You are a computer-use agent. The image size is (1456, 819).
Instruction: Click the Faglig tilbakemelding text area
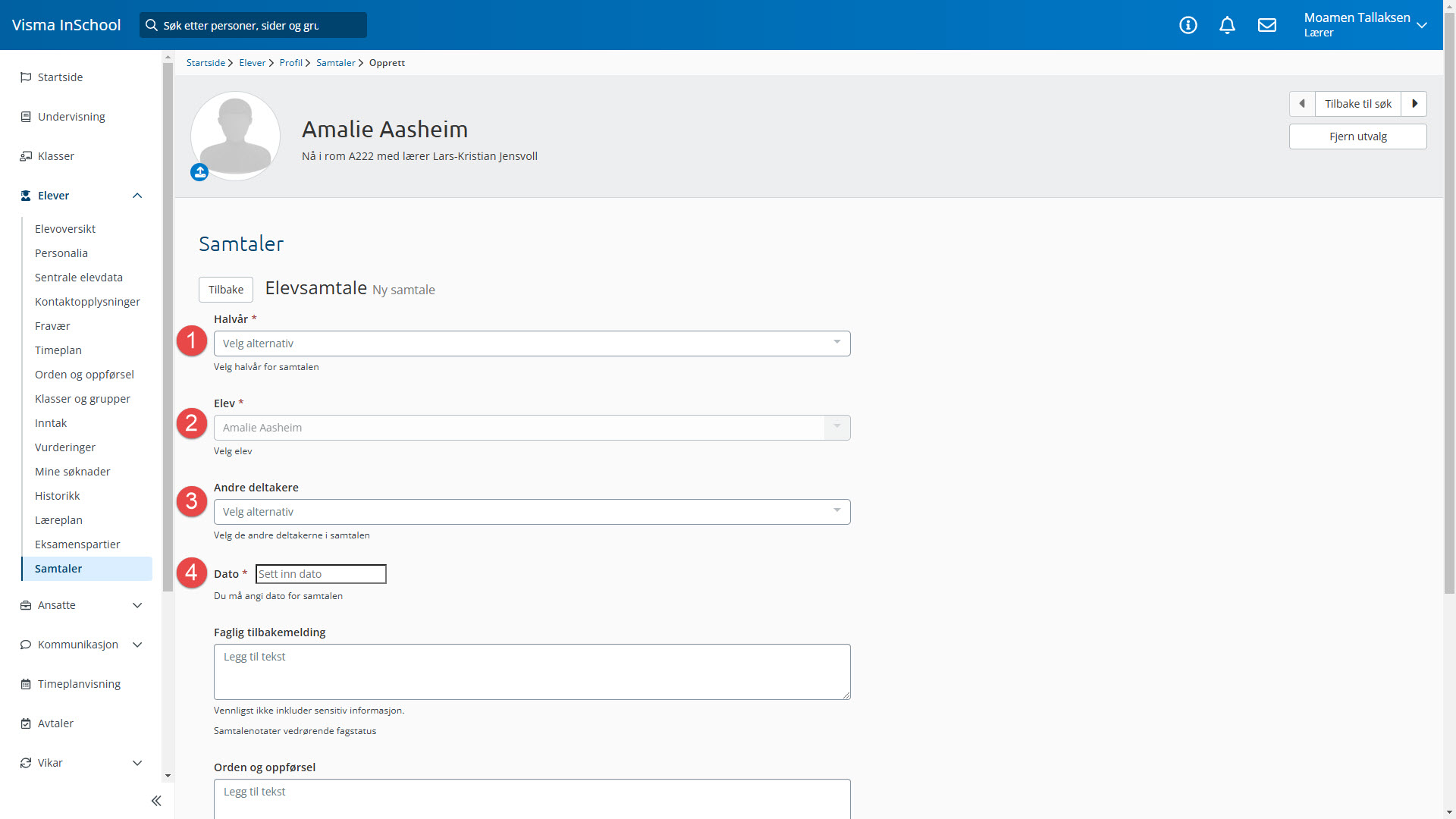tap(532, 672)
